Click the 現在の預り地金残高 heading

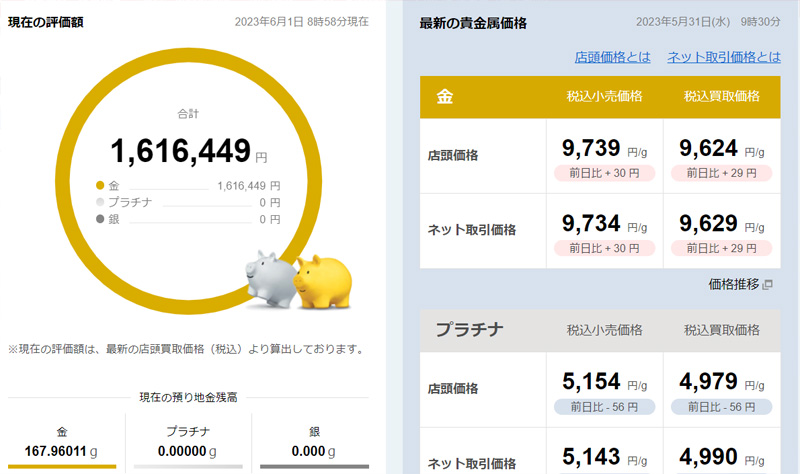[188, 397]
